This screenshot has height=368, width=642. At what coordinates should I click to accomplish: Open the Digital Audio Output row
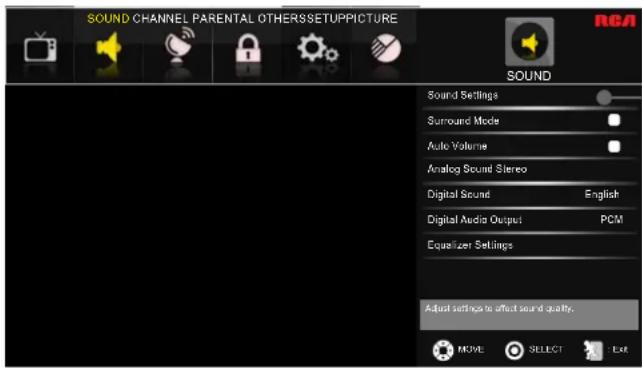click(530, 220)
